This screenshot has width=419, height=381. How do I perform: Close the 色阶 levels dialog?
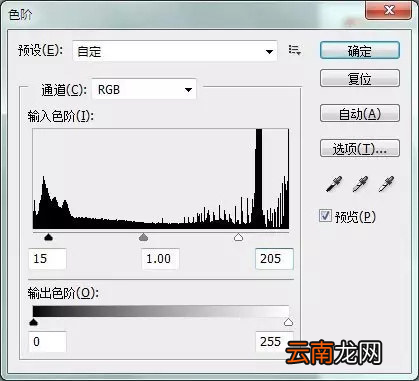[x=389, y=10]
